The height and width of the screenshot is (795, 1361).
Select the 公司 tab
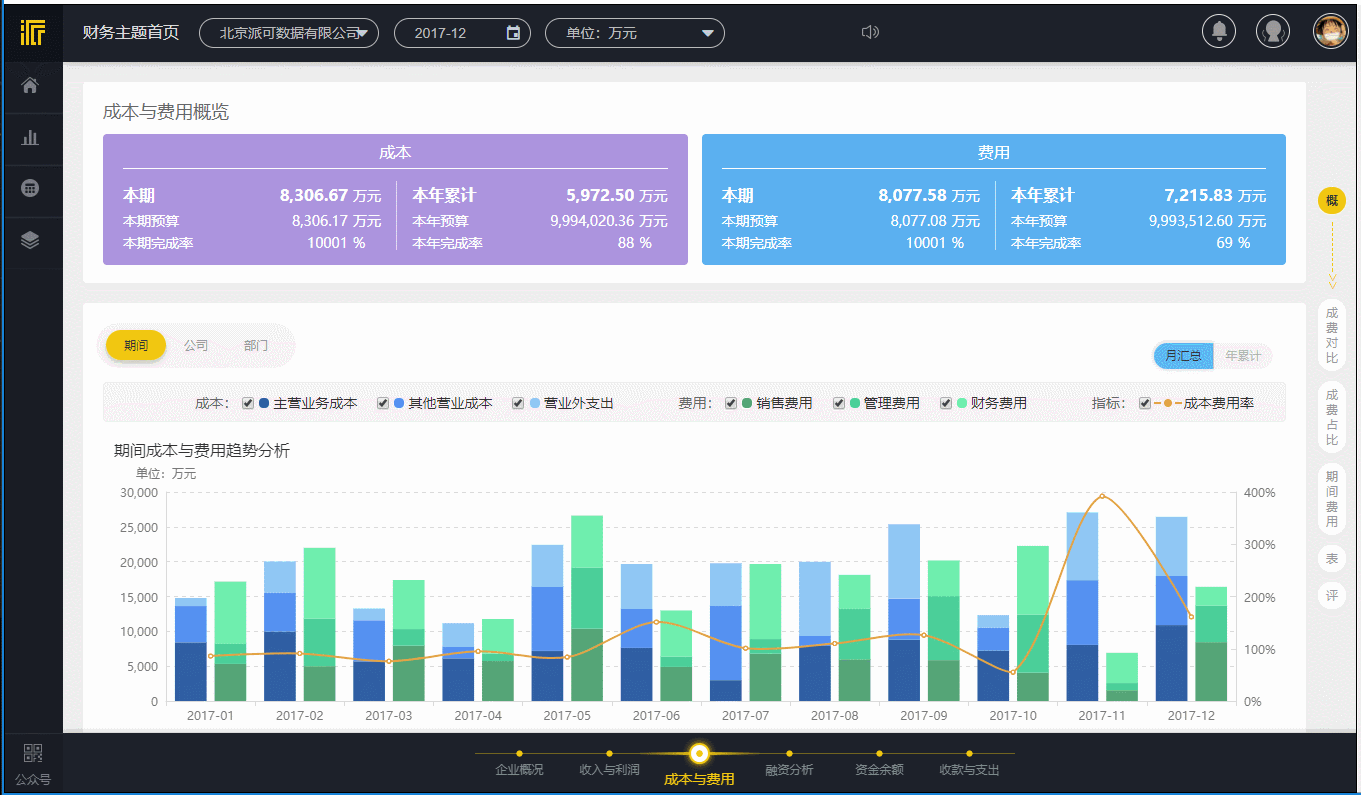point(196,345)
